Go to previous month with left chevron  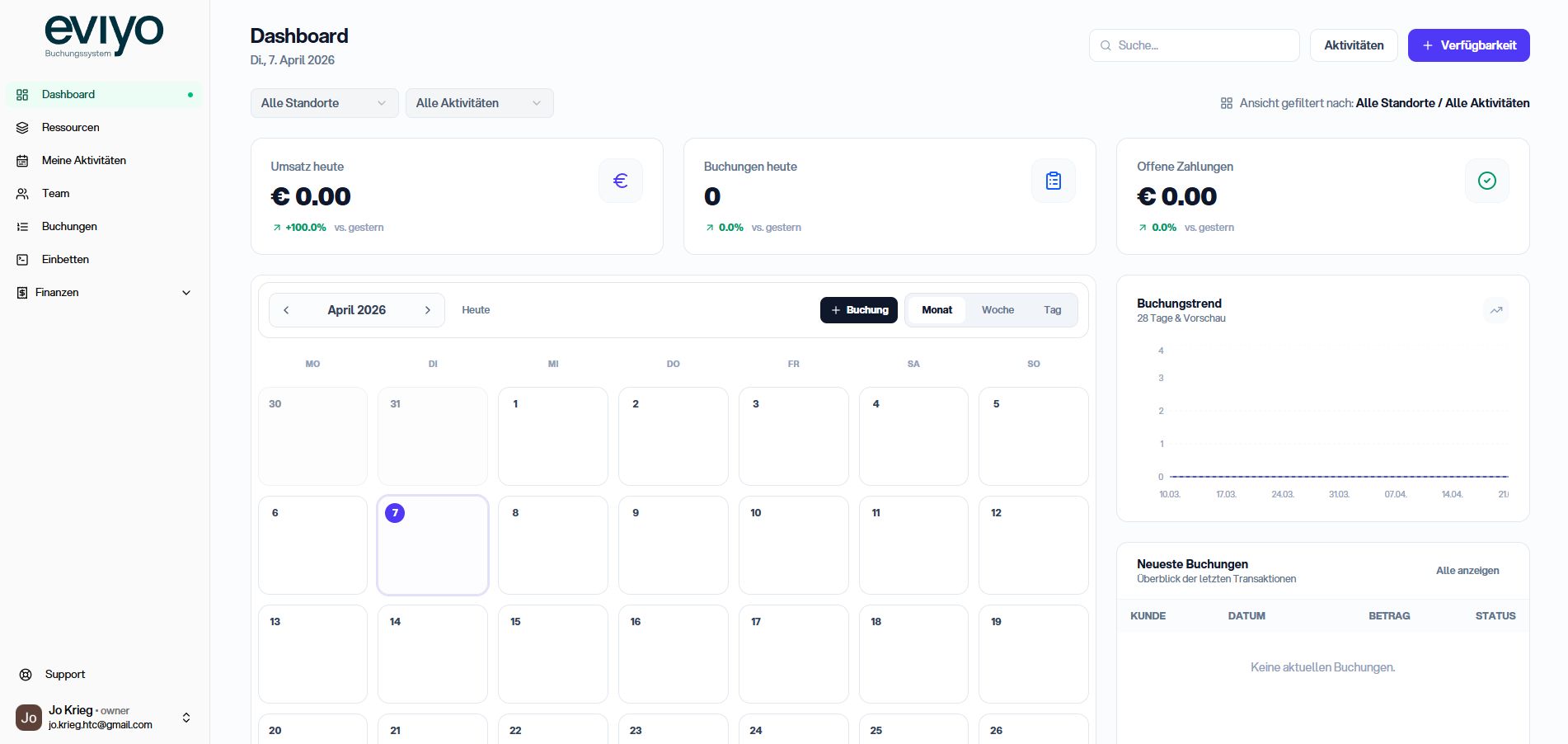(286, 310)
